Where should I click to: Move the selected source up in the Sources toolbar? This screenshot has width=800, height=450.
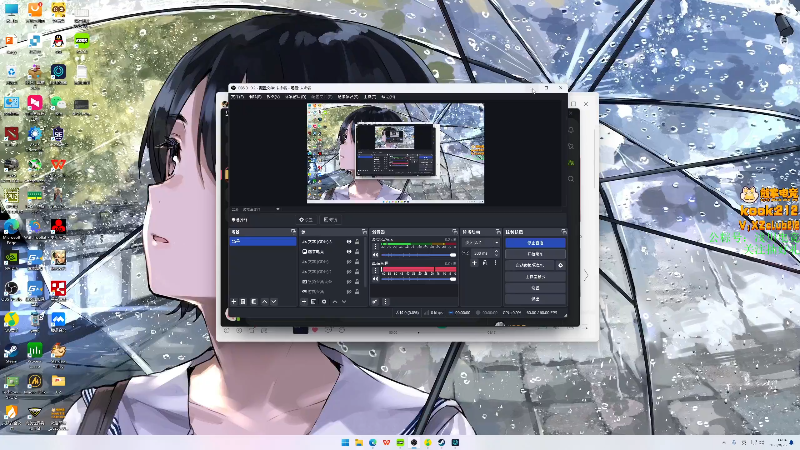coord(335,302)
